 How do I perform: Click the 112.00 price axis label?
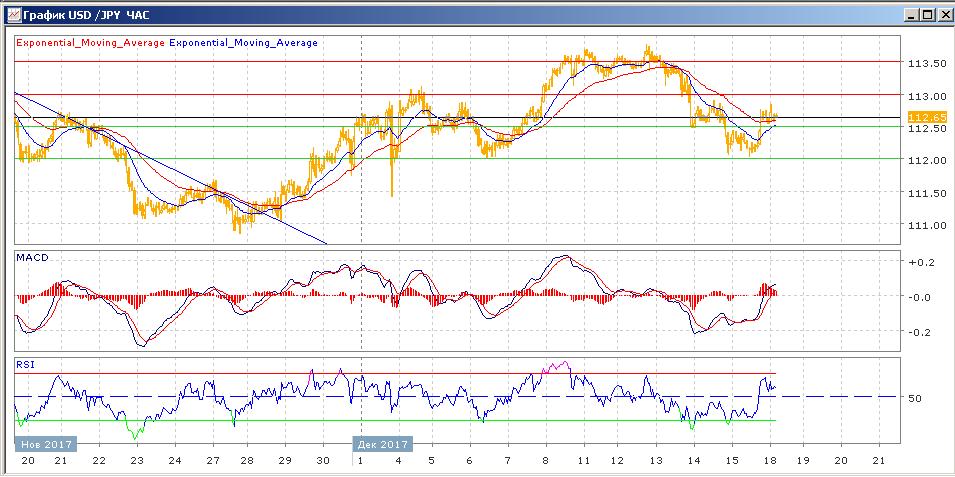926,160
